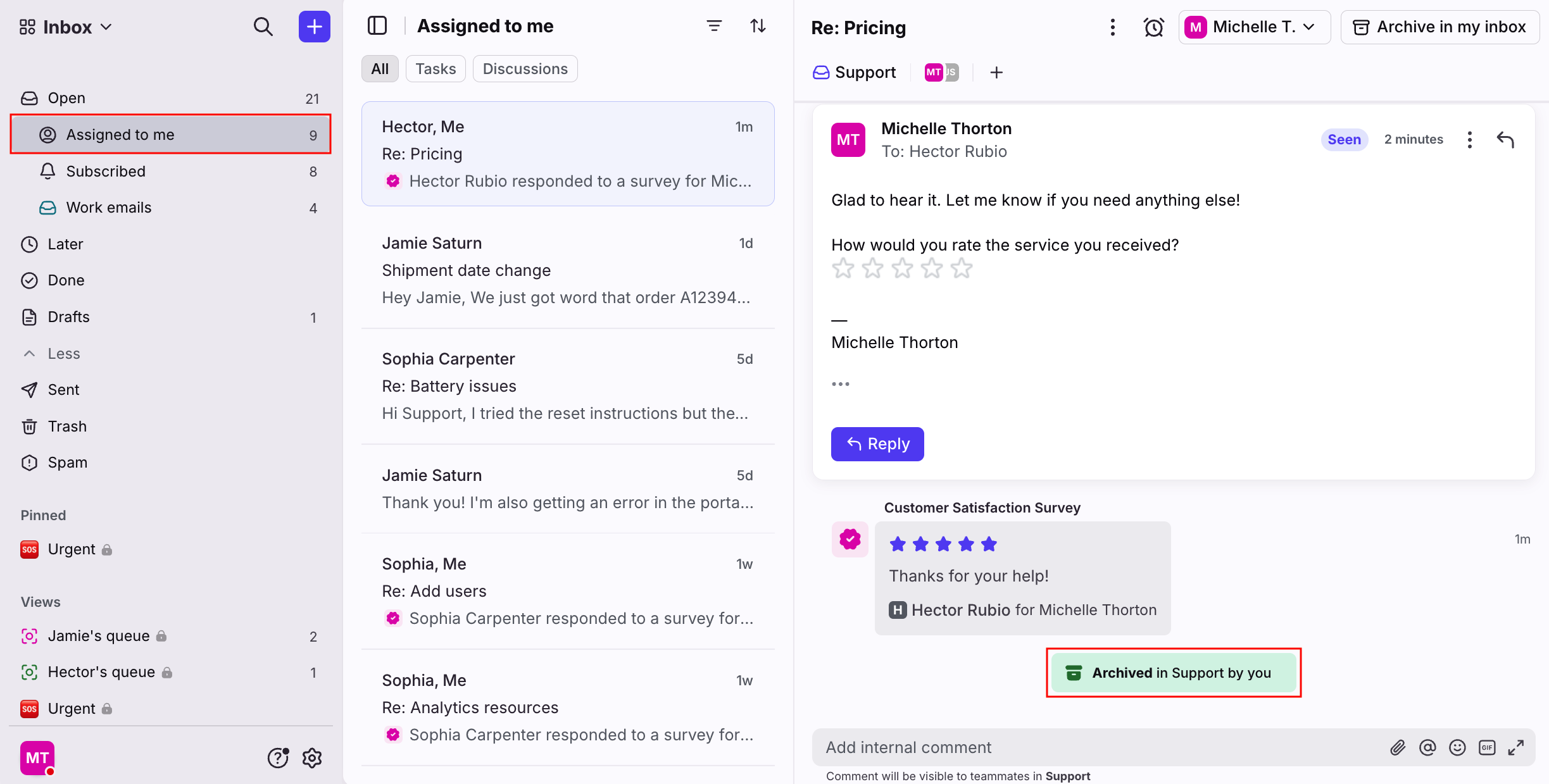1549x784 pixels.
Task: Click Archive in my inbox button
Action: click(x=1439, y=27)
